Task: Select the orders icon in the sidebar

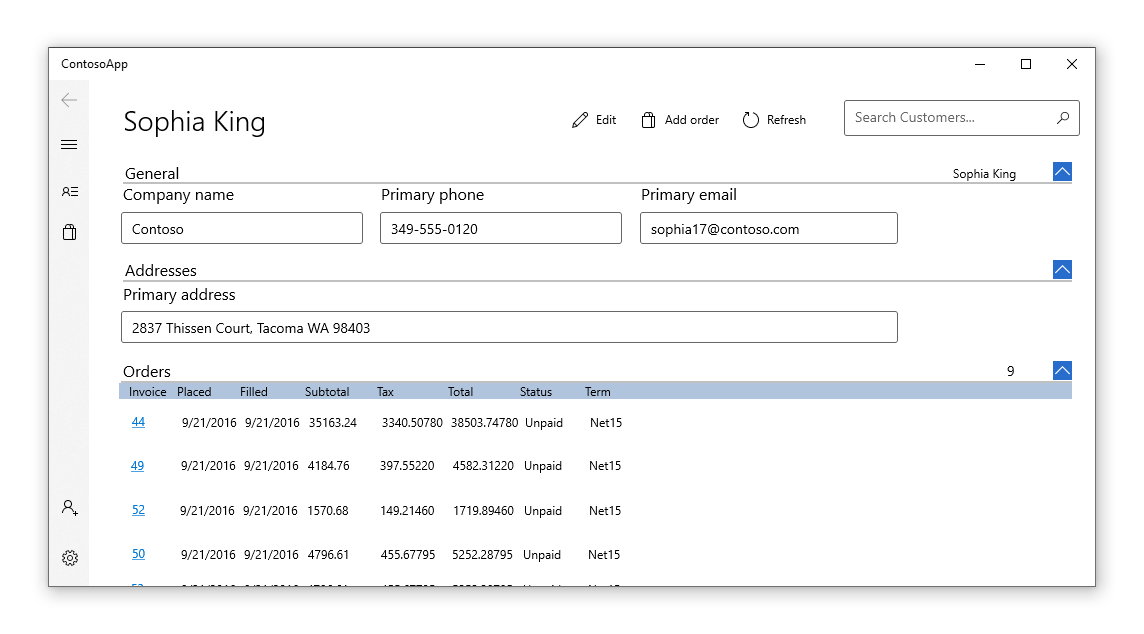Action: click(70, 233)
